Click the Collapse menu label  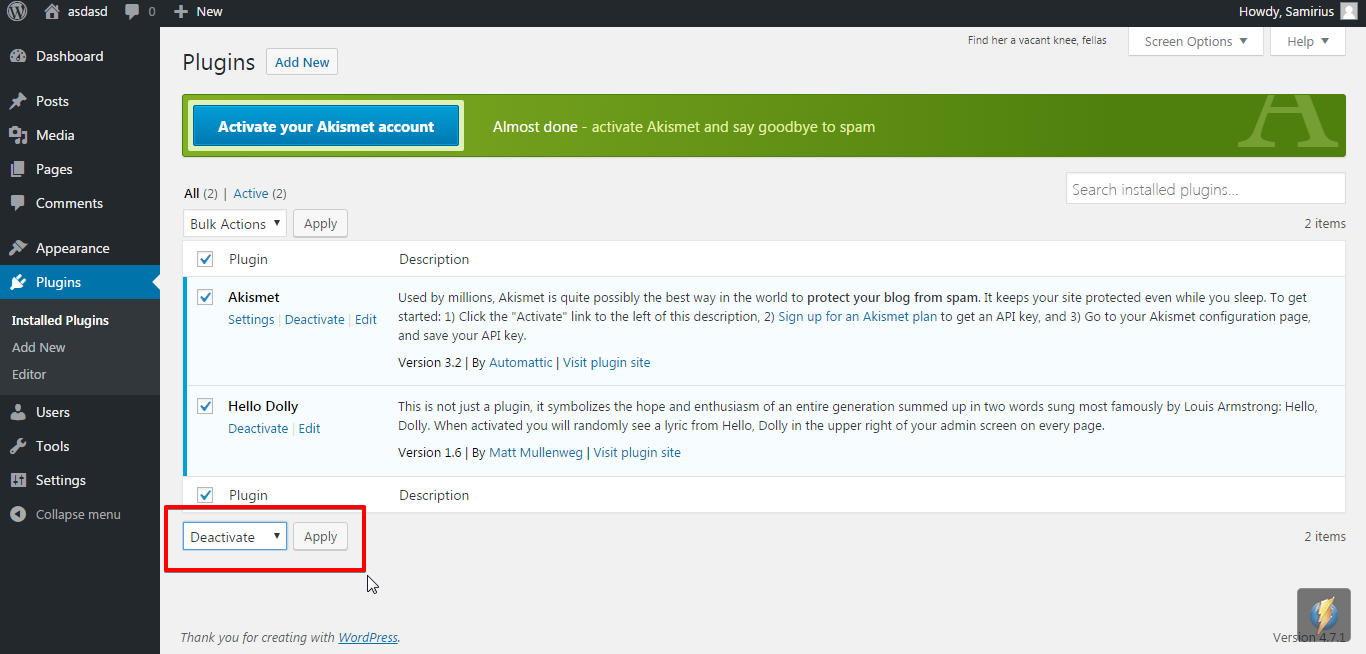click(x=78, y=514)
